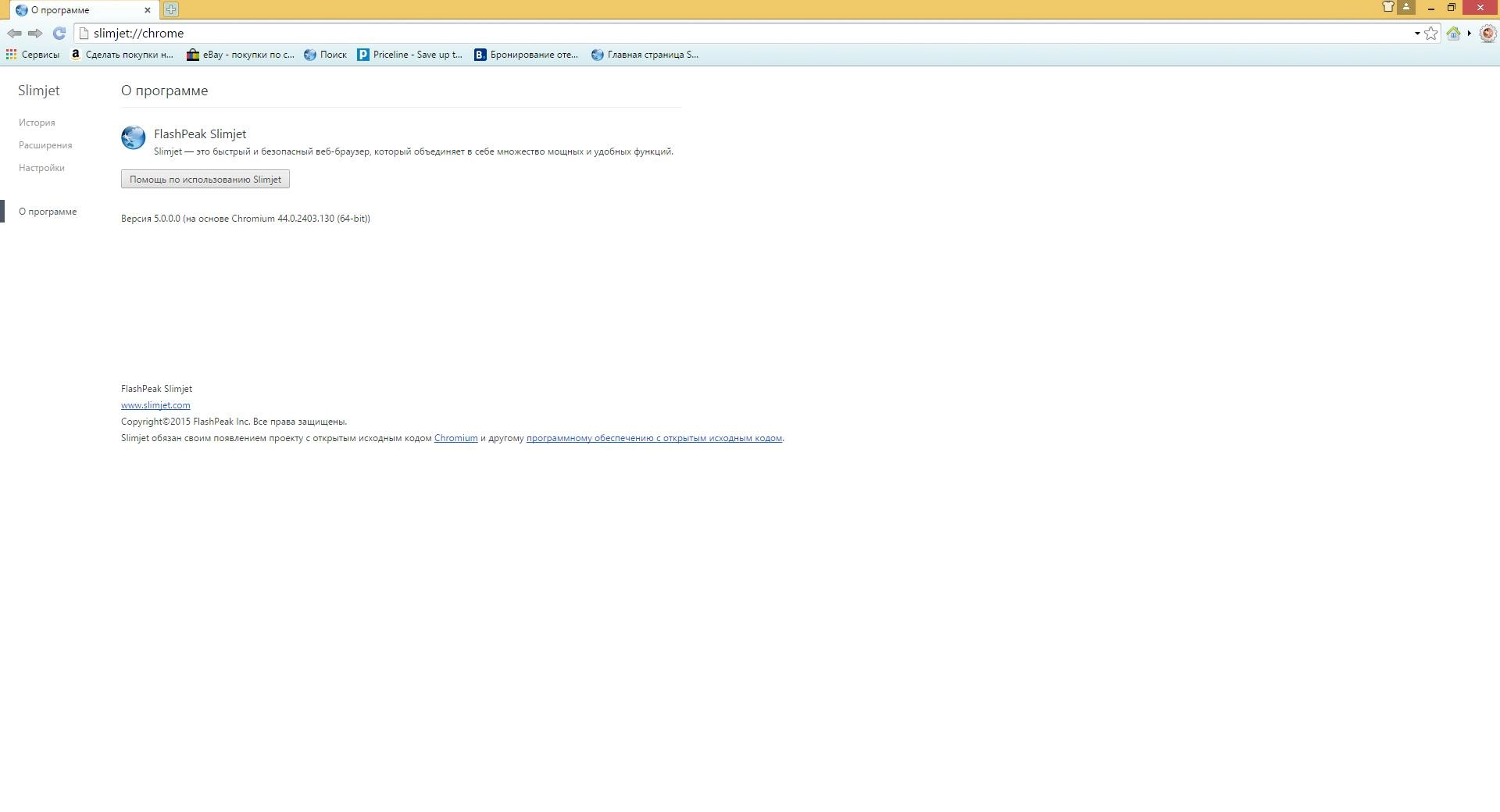Click 'Помощь по использованию Slimjet' button
Viewport: 1500px width, 812px height.
[205, 180]
